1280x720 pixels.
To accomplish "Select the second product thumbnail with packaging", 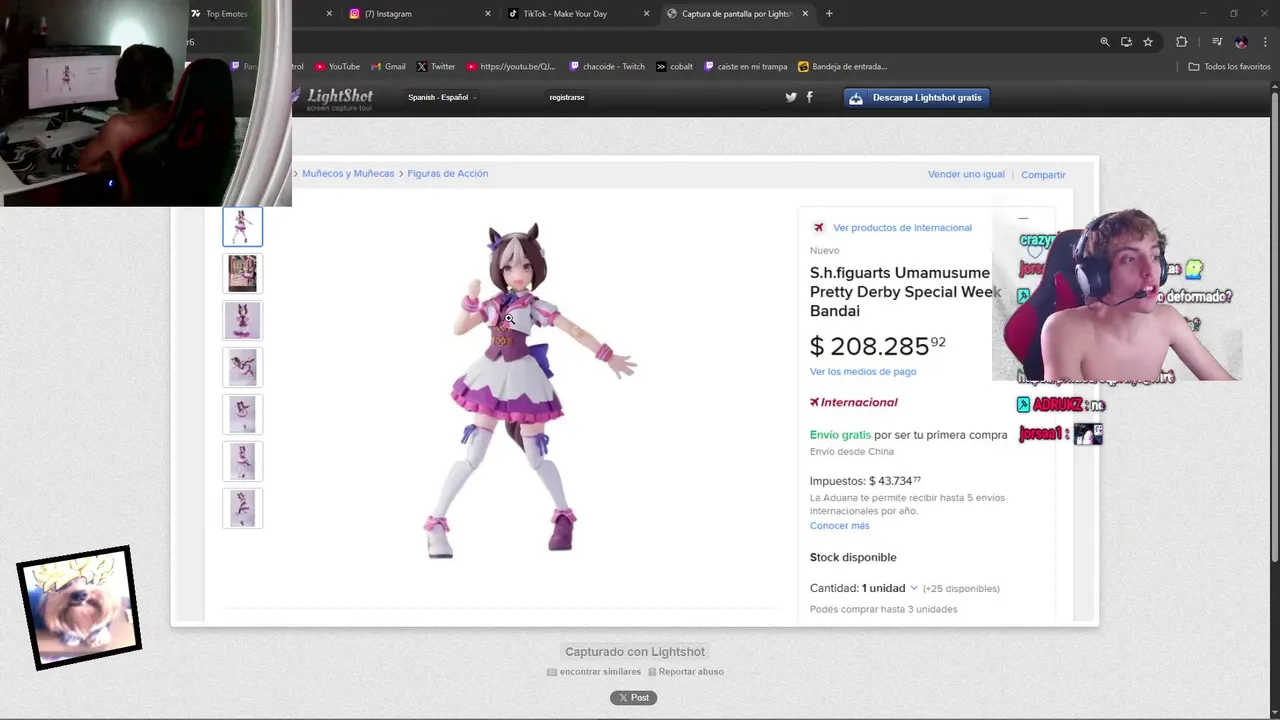I will [242, 273].
